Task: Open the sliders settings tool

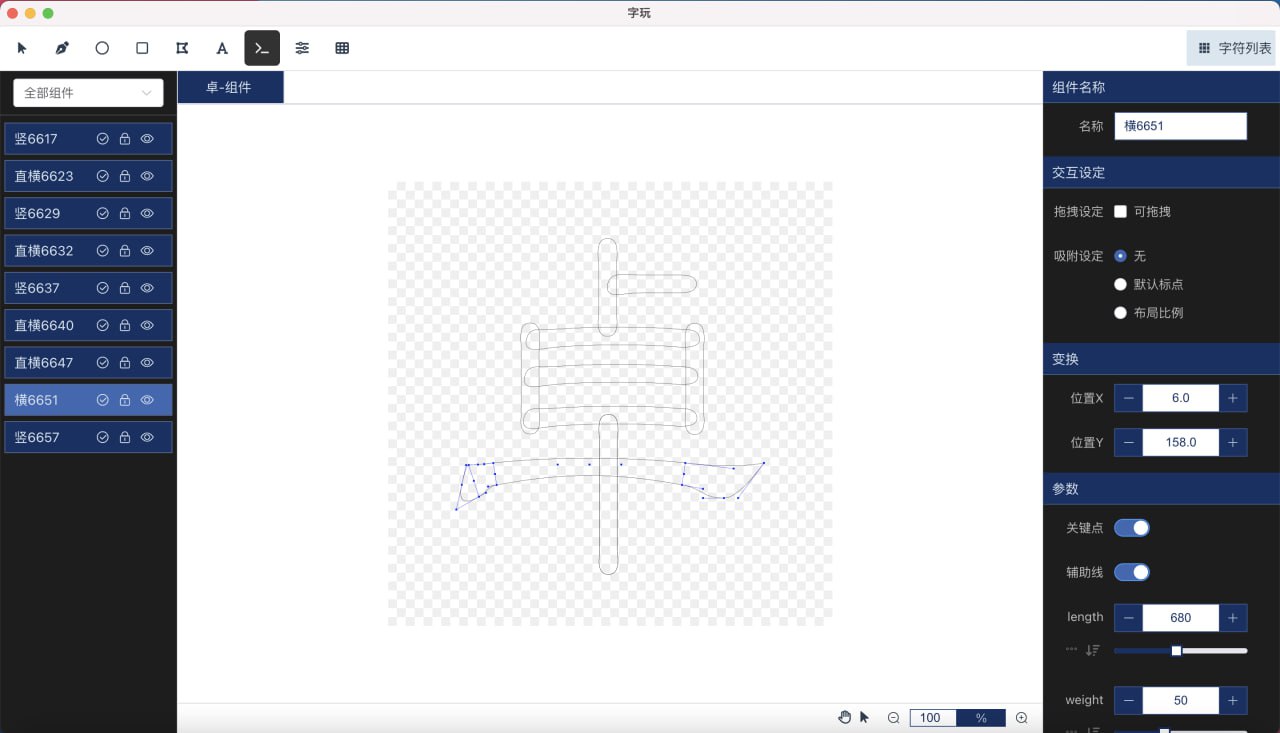Action: (302, 48)
